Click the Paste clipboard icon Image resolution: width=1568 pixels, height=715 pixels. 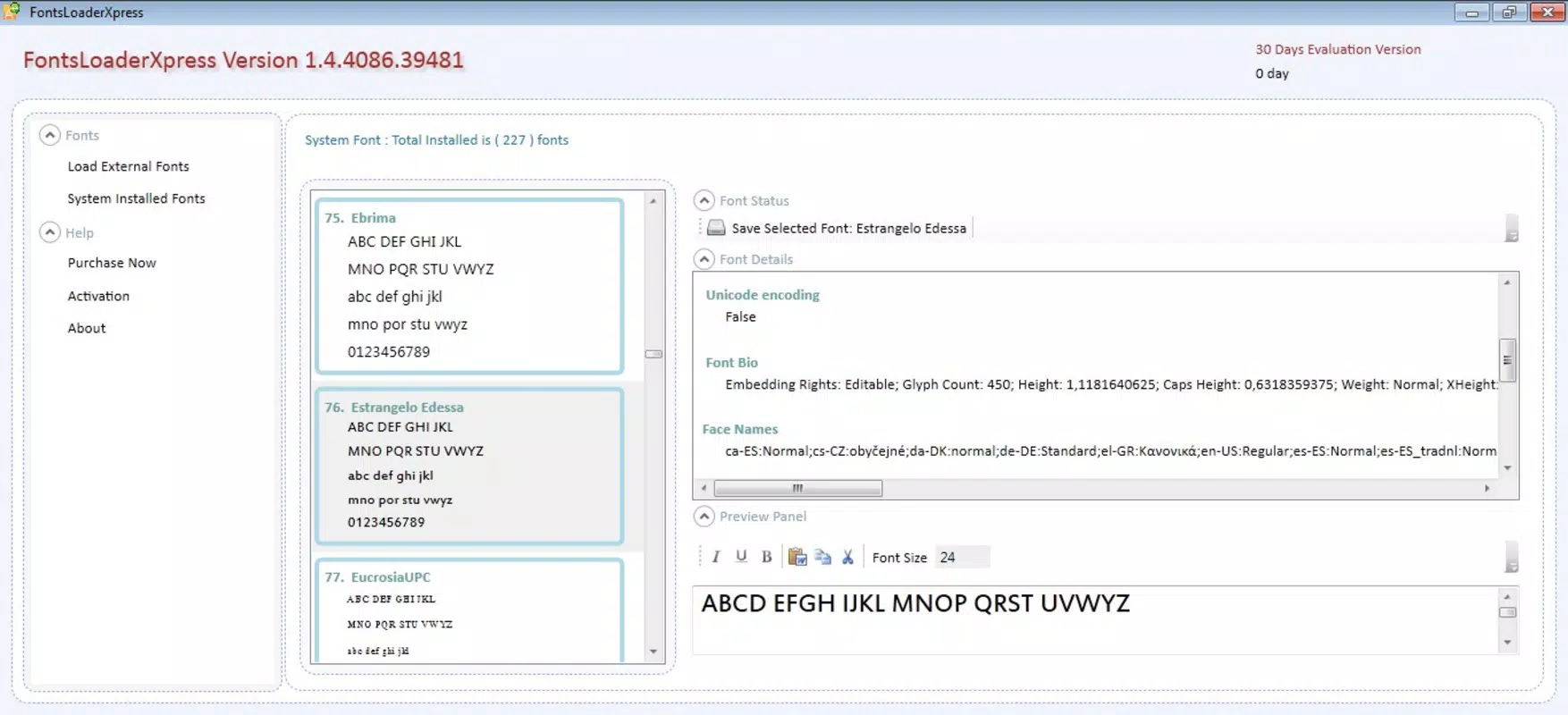click(x=797, y=557)
